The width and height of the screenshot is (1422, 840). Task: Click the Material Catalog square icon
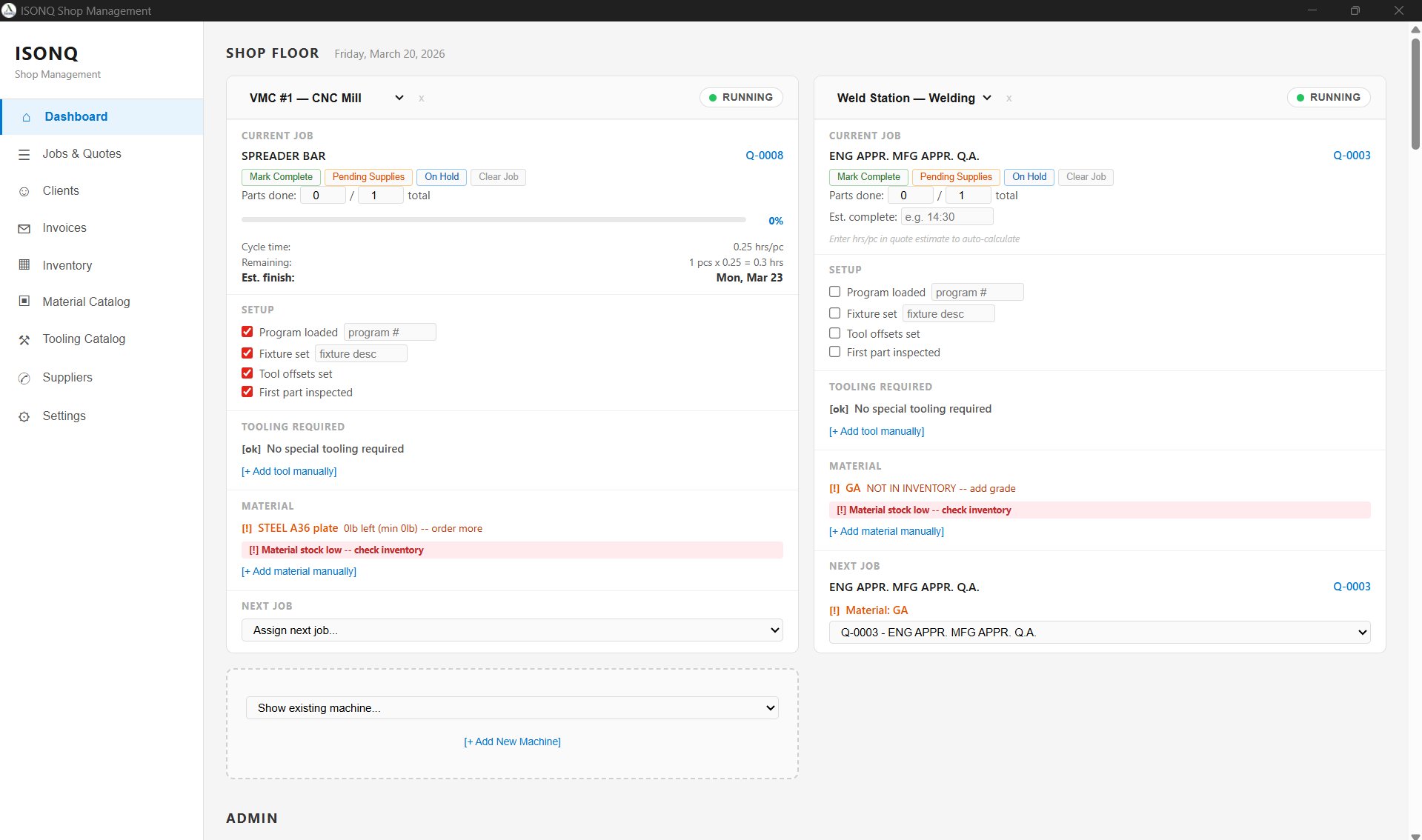24,301
